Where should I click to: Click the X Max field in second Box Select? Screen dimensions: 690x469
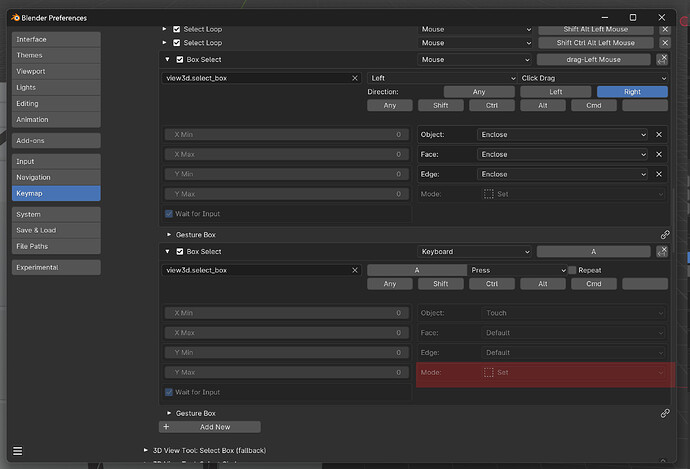tap(287, 333)
